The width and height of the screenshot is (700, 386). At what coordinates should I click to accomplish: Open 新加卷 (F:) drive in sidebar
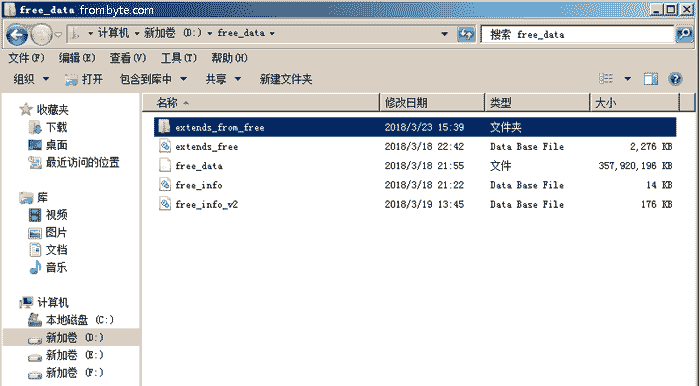click(75, 373)
